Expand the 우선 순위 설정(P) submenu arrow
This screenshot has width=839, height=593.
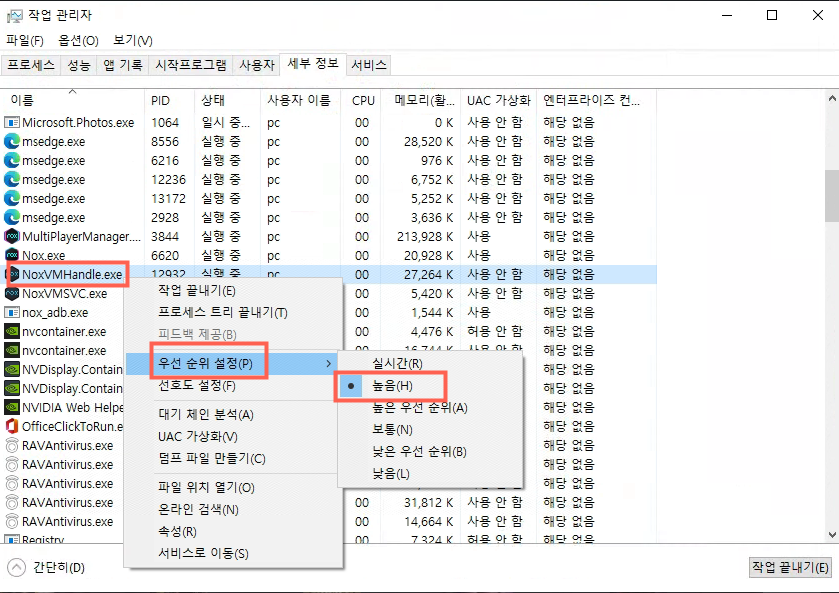tap(328, 364)
